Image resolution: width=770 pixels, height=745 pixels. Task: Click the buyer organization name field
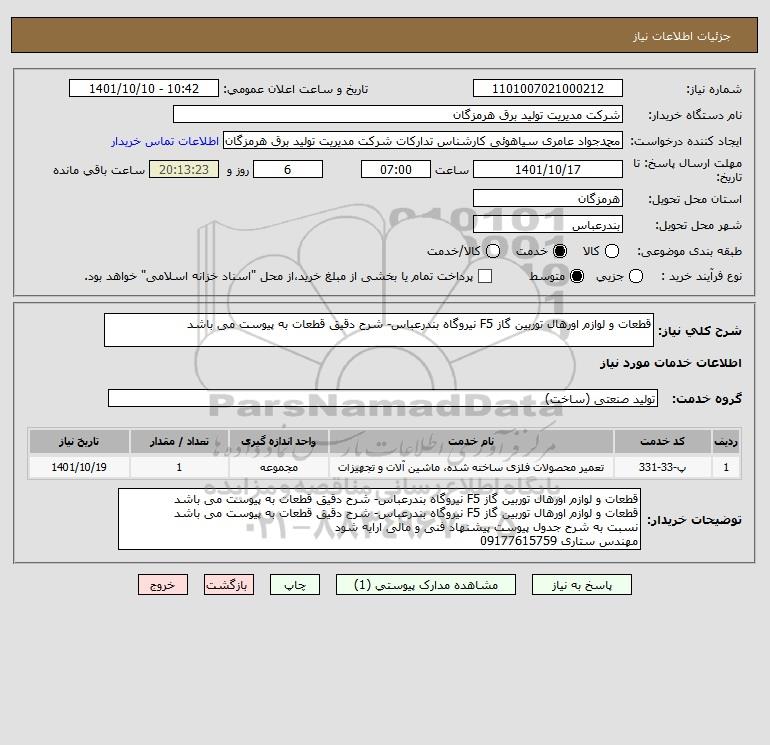click(x=398, y=114)
